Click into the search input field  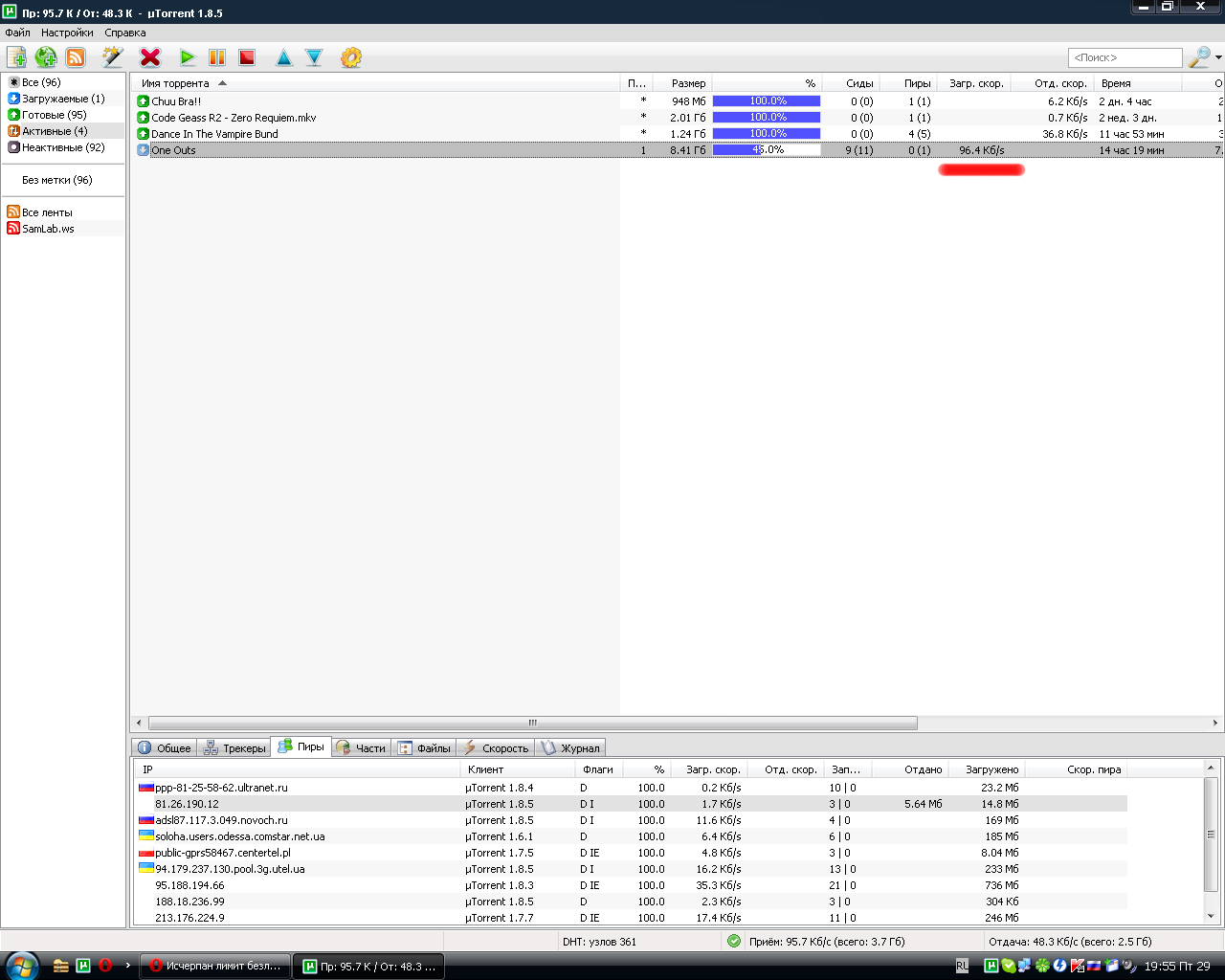1125,57
